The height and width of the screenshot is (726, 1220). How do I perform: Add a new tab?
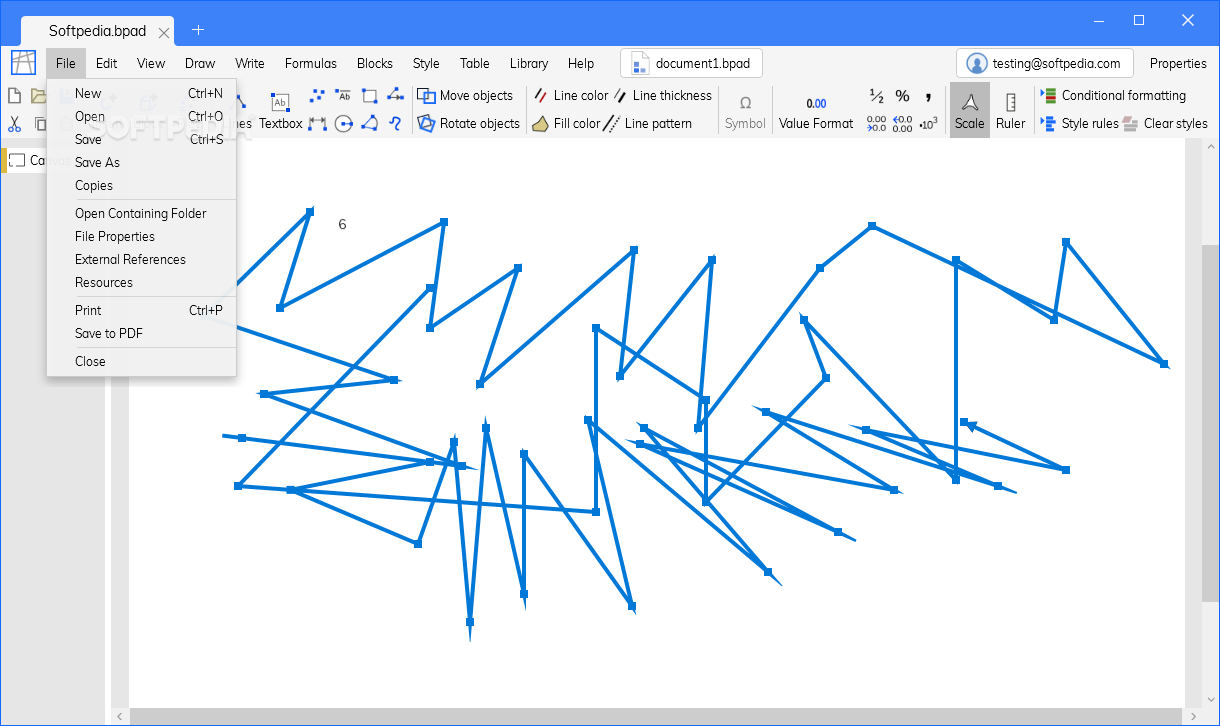[198, 30]
